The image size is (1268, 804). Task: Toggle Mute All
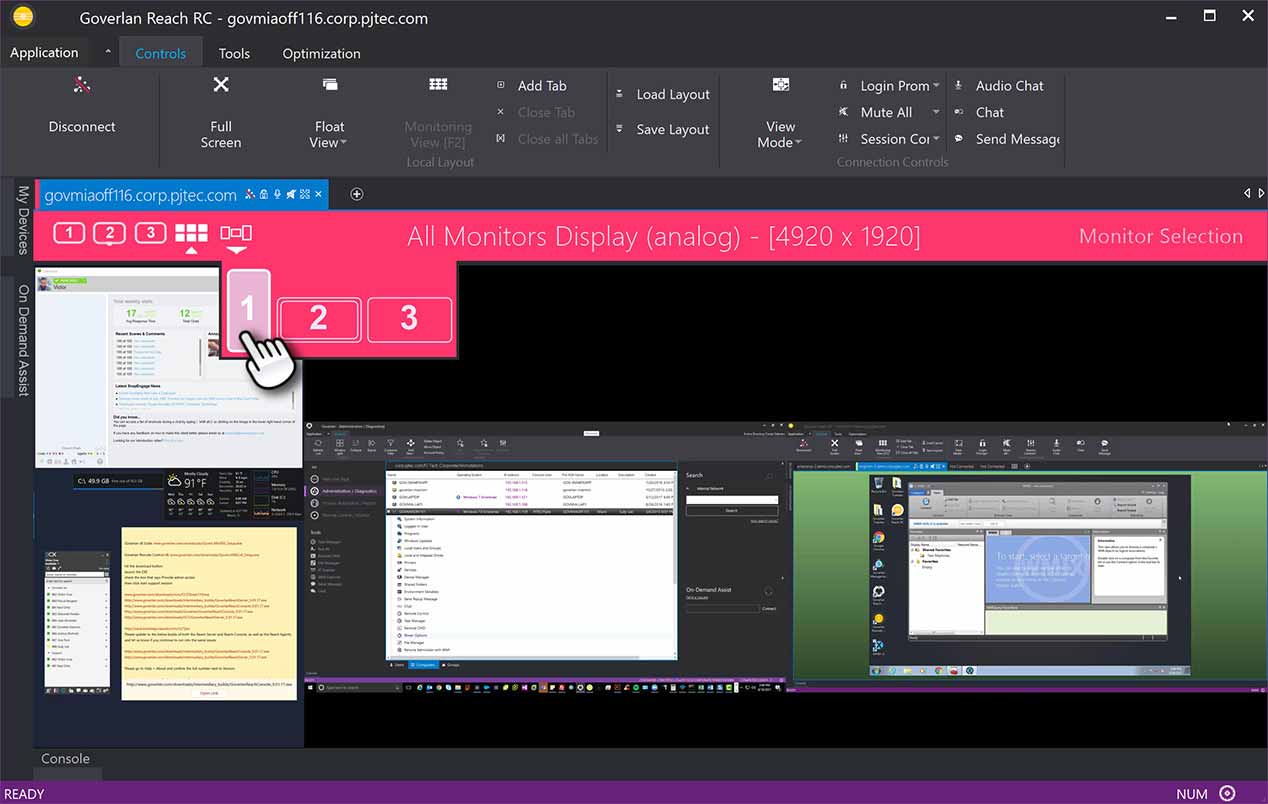click(875, 112)
